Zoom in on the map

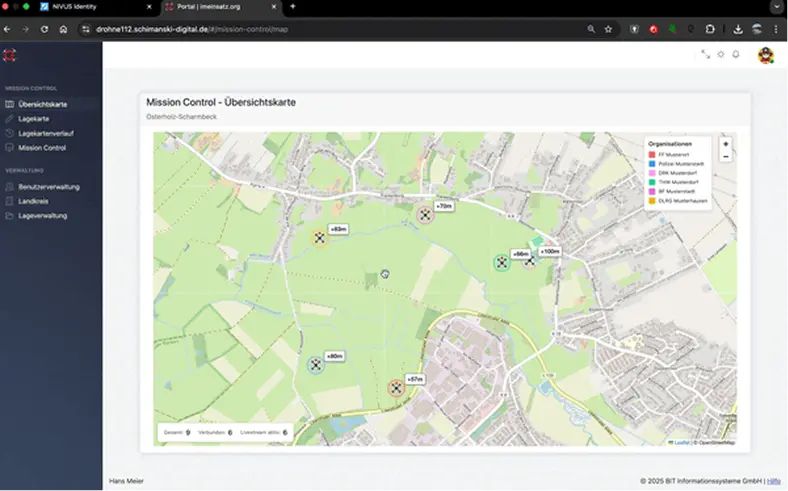[726, 144]
